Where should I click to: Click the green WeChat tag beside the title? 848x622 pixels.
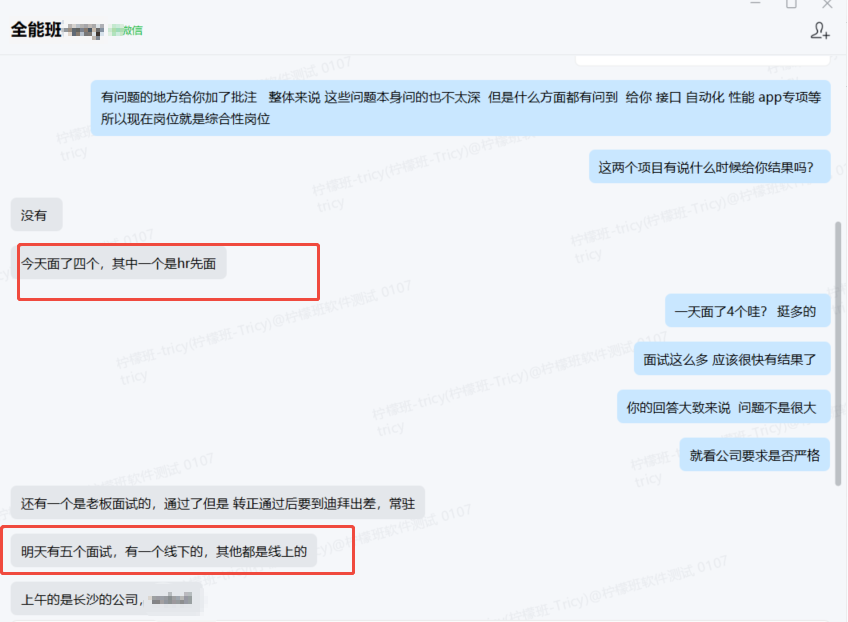[127, 30]
